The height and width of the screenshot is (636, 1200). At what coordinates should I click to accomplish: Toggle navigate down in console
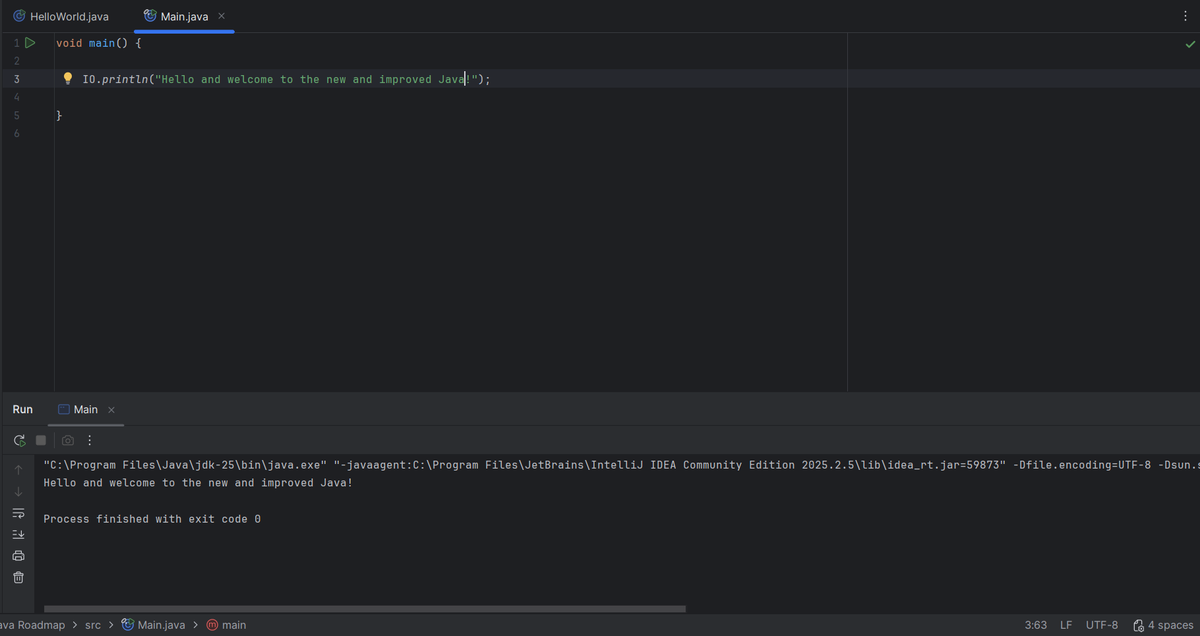(x=18, y=490)
